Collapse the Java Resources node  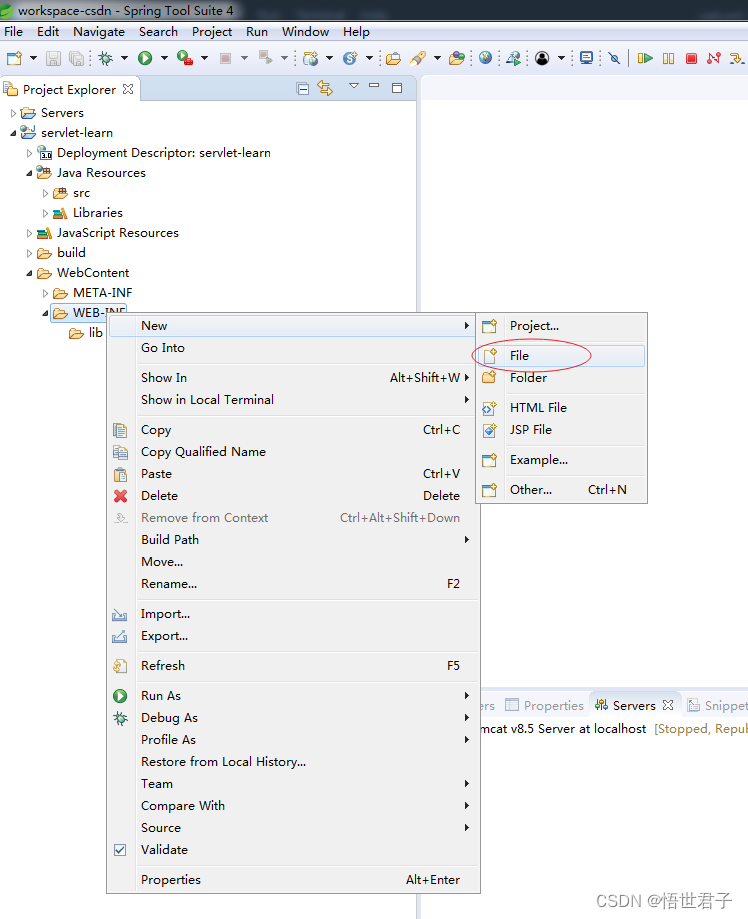pyautogui.click(x=29, y=173)
